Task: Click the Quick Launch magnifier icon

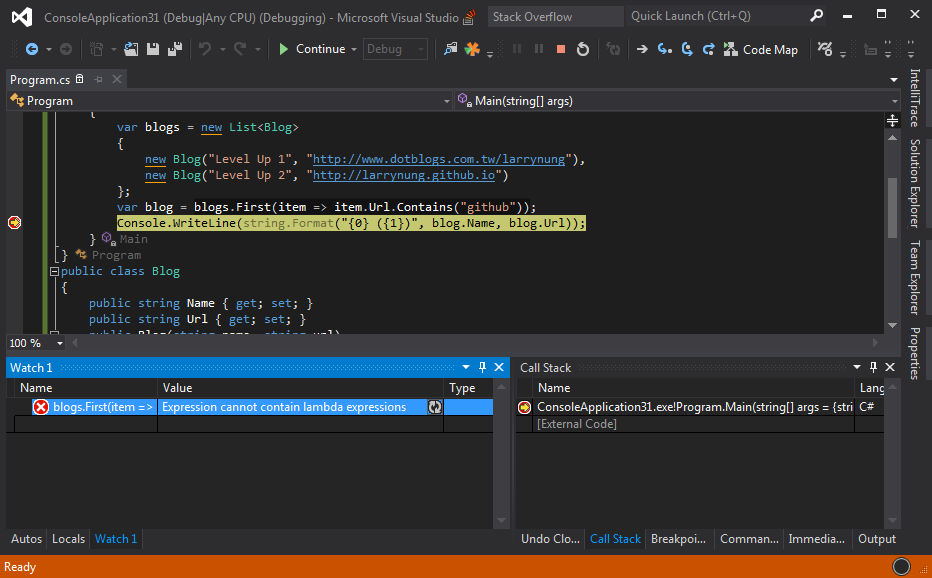Action: click(x=817, y=16)
